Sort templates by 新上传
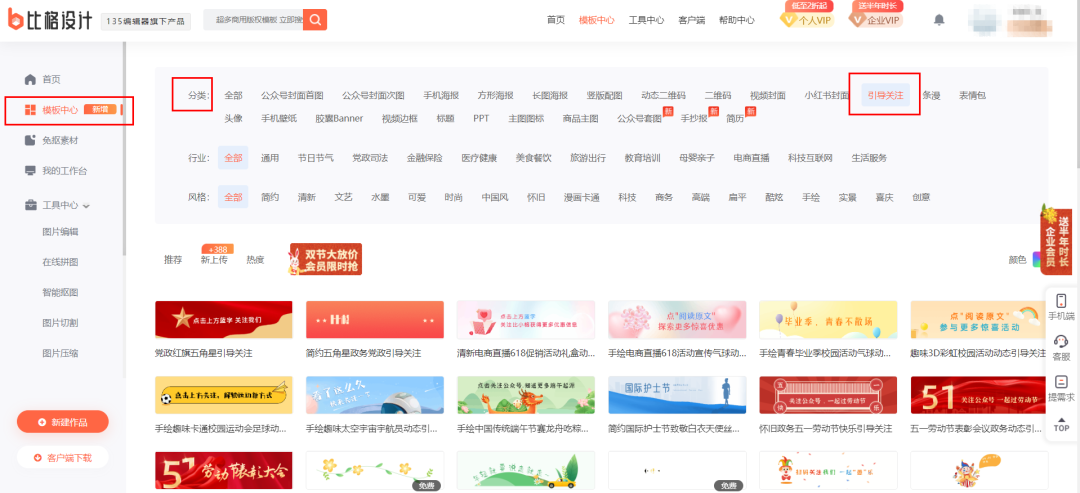 (214, 260)
